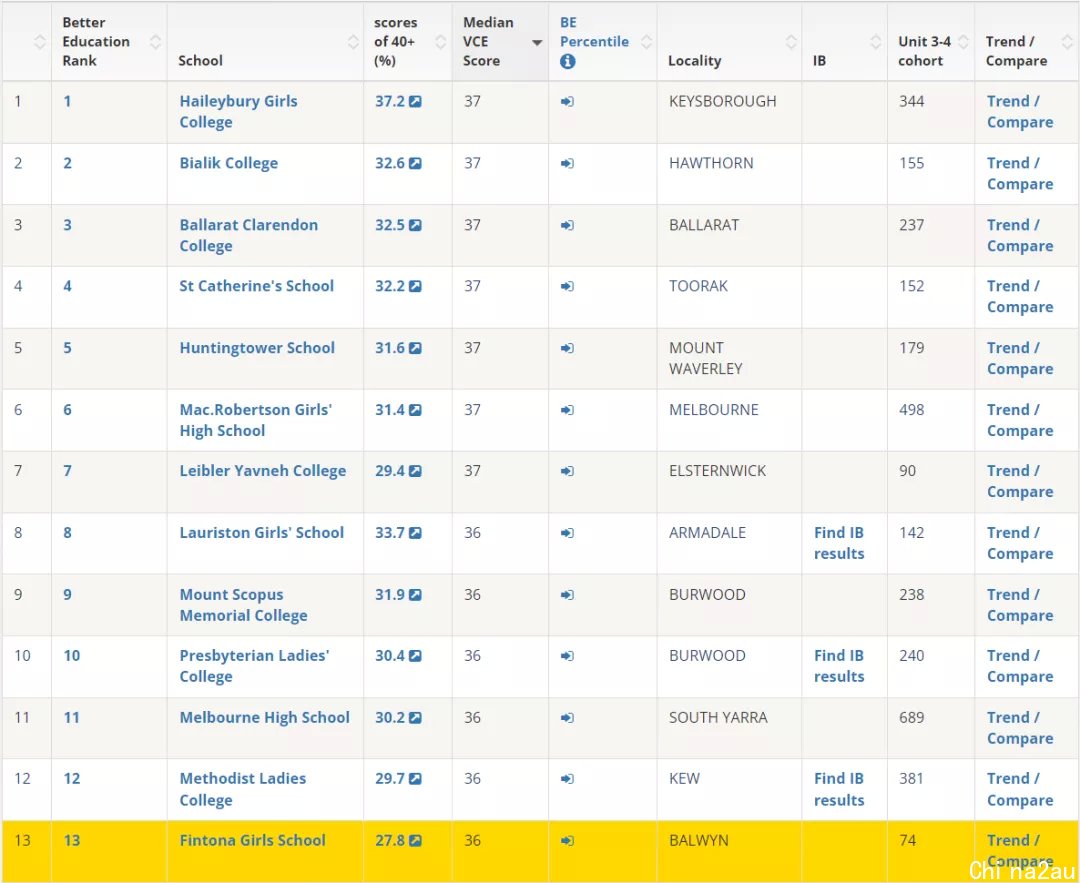Open Mount Scopus Memorial College link
The height and width of the screenshot is (883, 1080).
point(243,605)
